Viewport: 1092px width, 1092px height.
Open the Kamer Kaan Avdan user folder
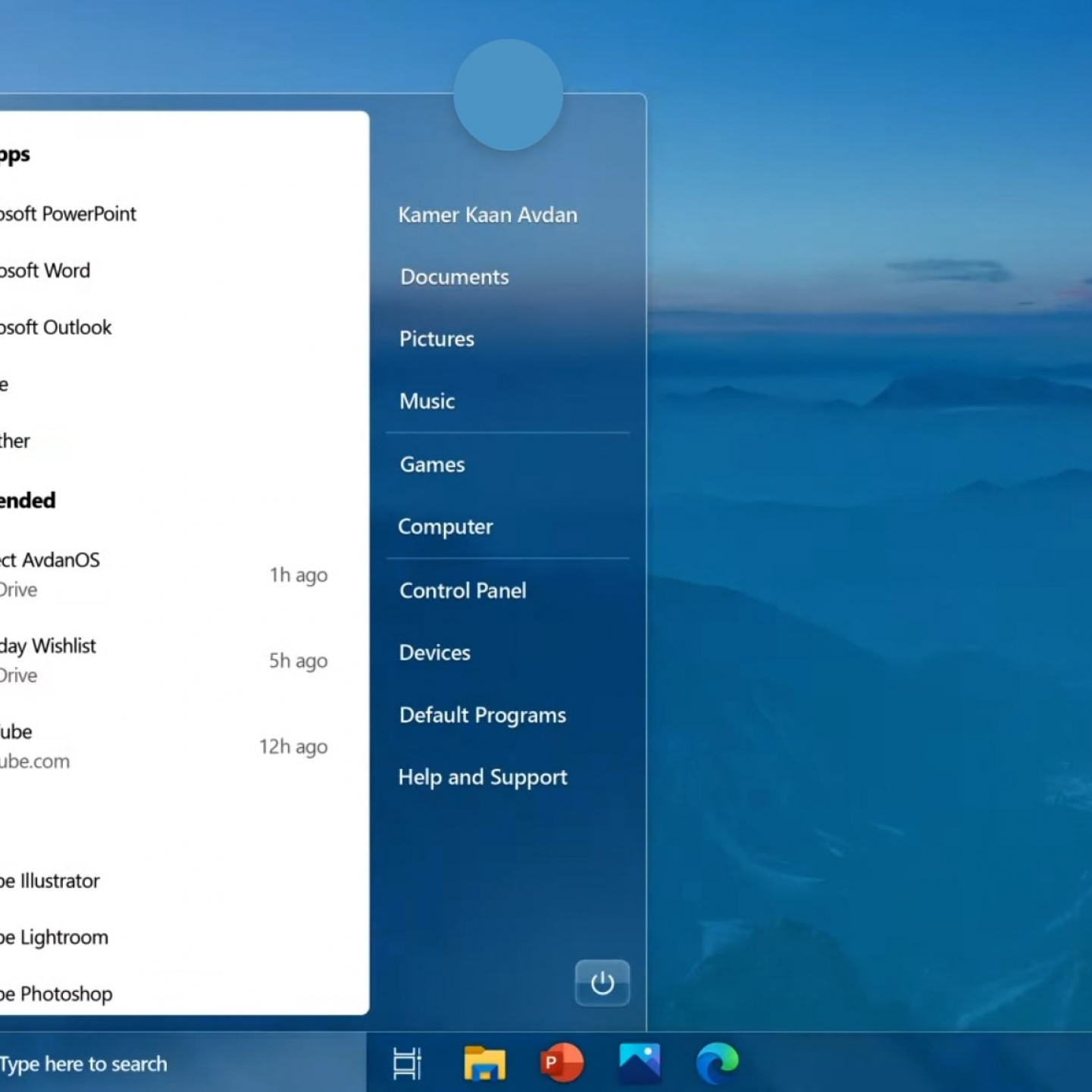487,214
